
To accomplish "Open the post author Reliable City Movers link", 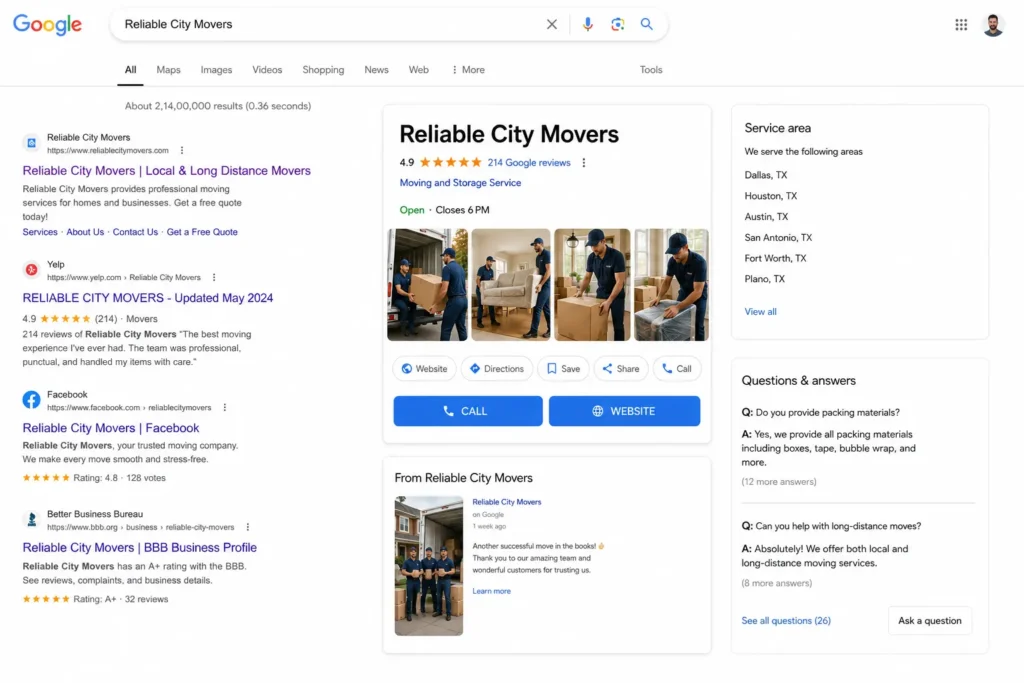I will pyautogui.click(x=507, y=502).
